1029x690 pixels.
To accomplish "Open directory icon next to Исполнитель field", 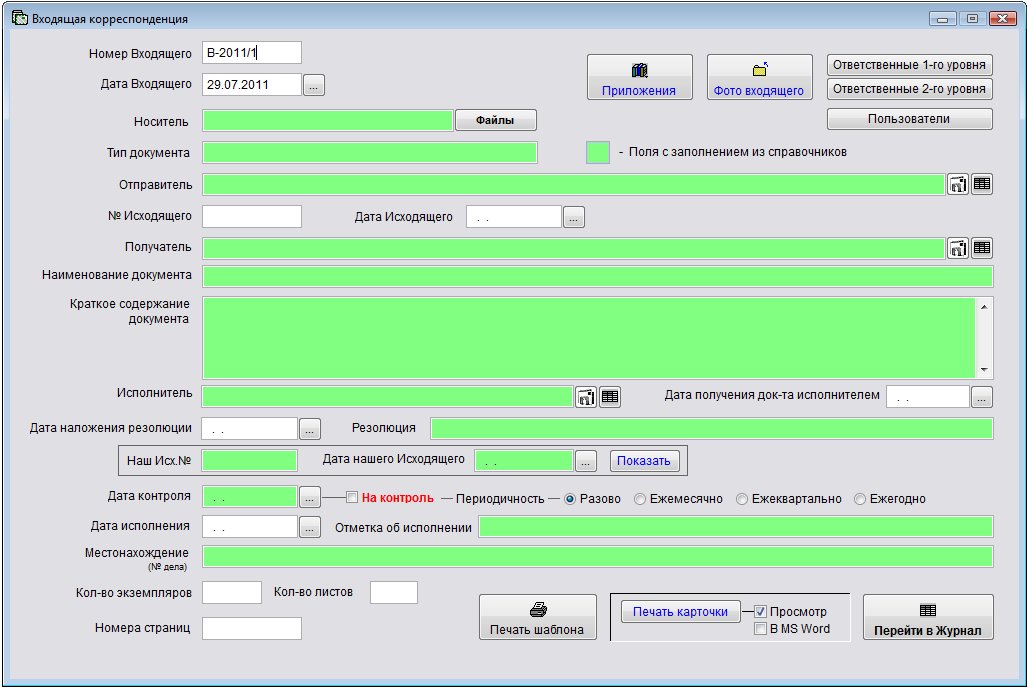I will click(586, 397).
